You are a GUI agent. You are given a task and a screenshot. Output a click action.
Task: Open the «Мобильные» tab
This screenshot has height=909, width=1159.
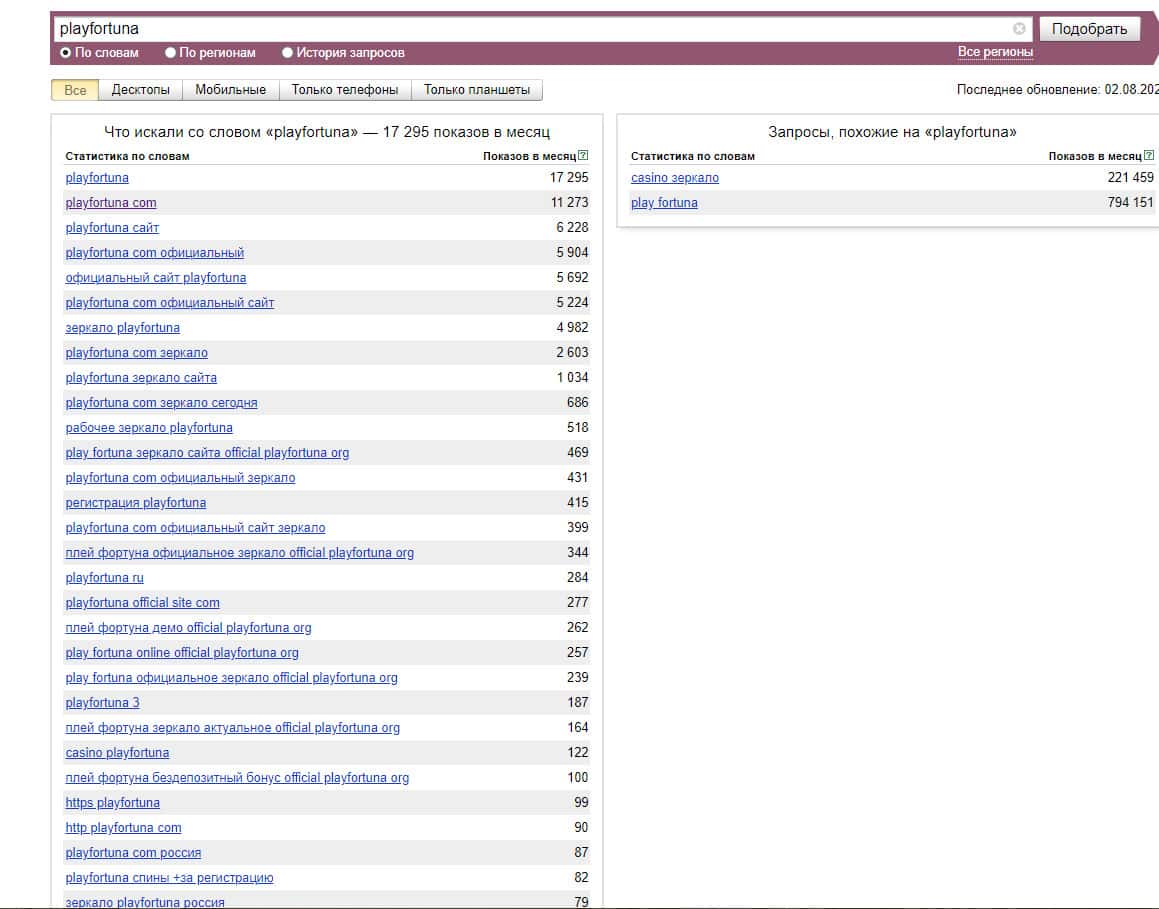coord(230,90)
